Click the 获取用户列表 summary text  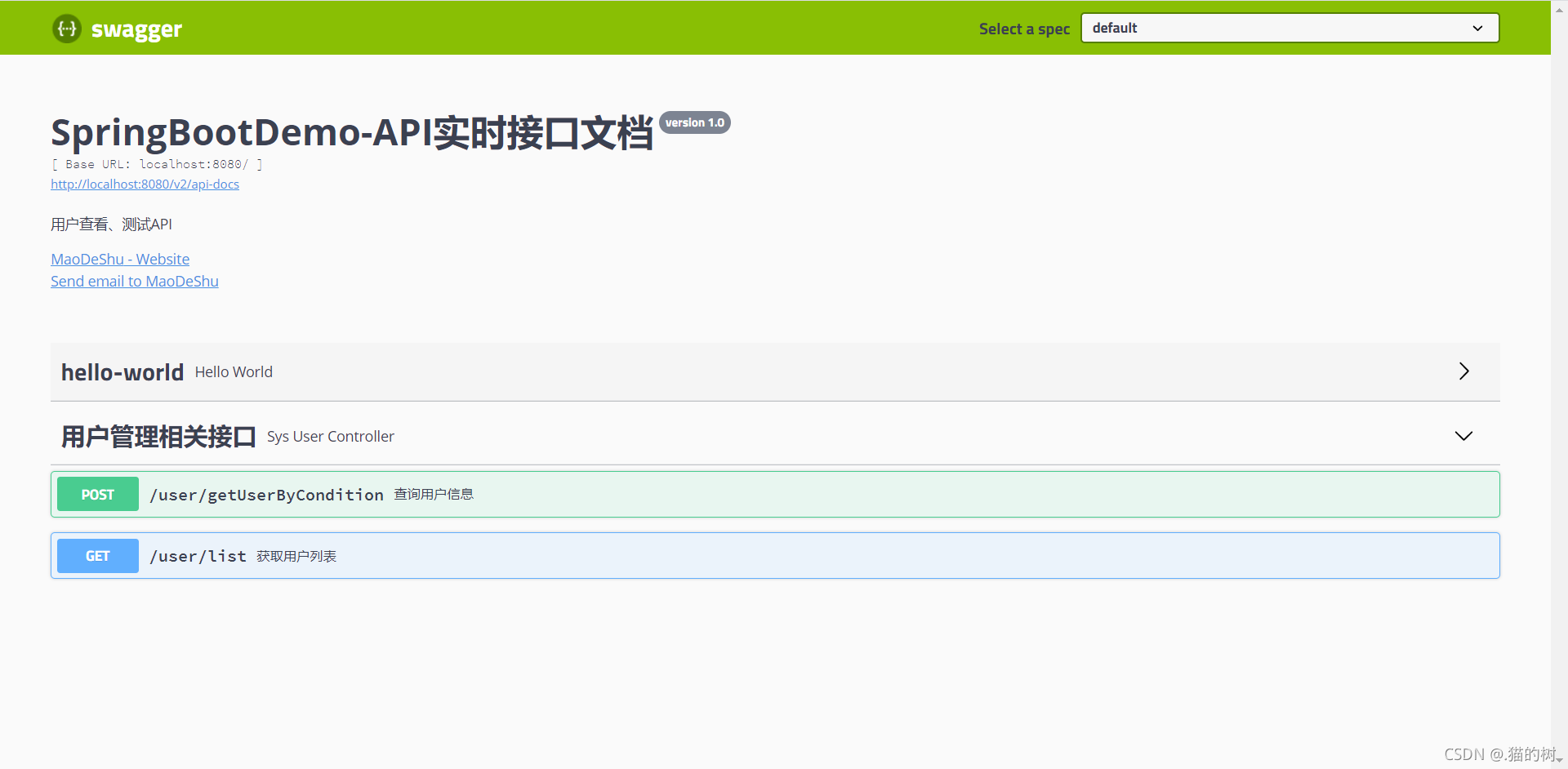pos(296,556)
